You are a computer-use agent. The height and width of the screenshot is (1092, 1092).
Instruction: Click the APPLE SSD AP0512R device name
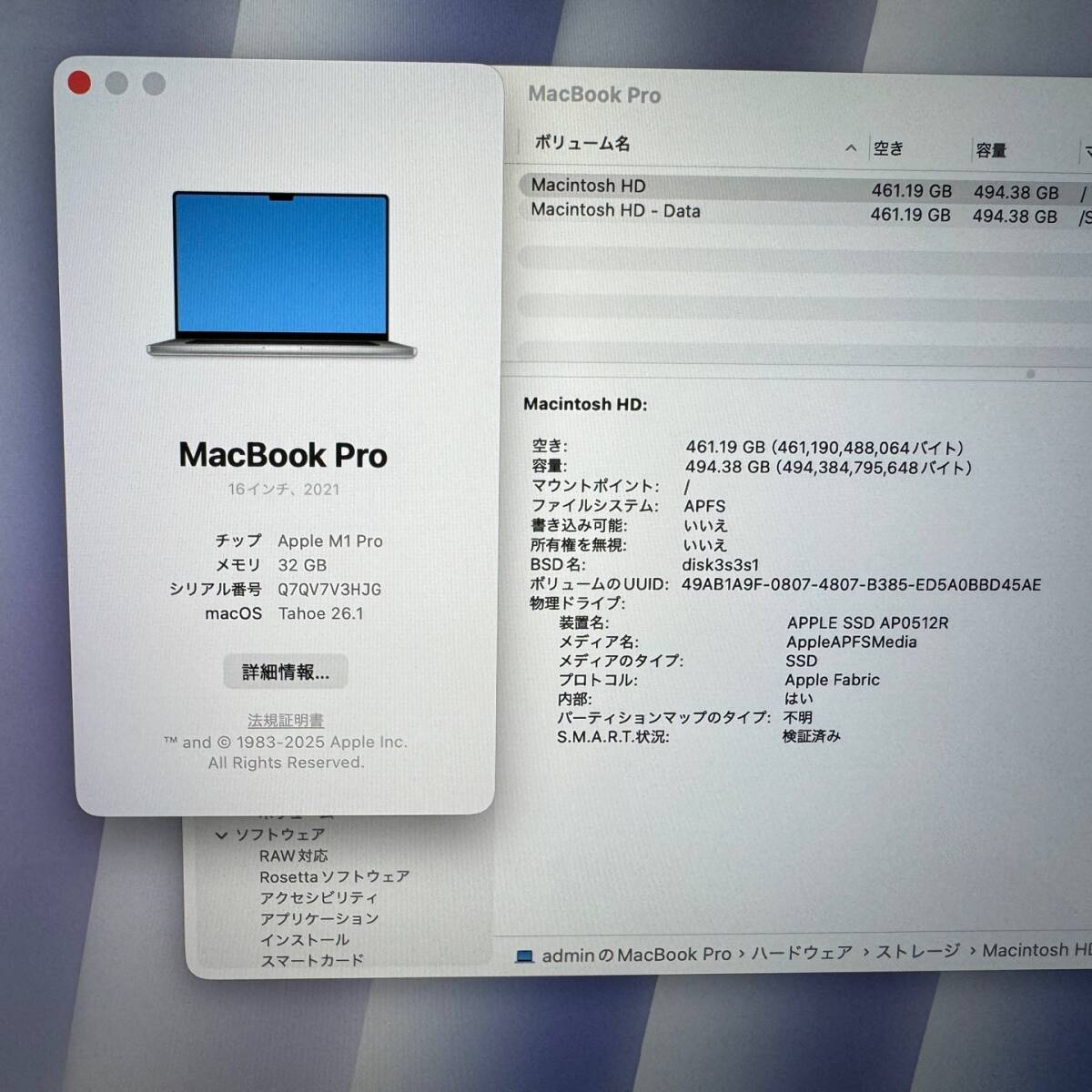click(x=867, y=622)
